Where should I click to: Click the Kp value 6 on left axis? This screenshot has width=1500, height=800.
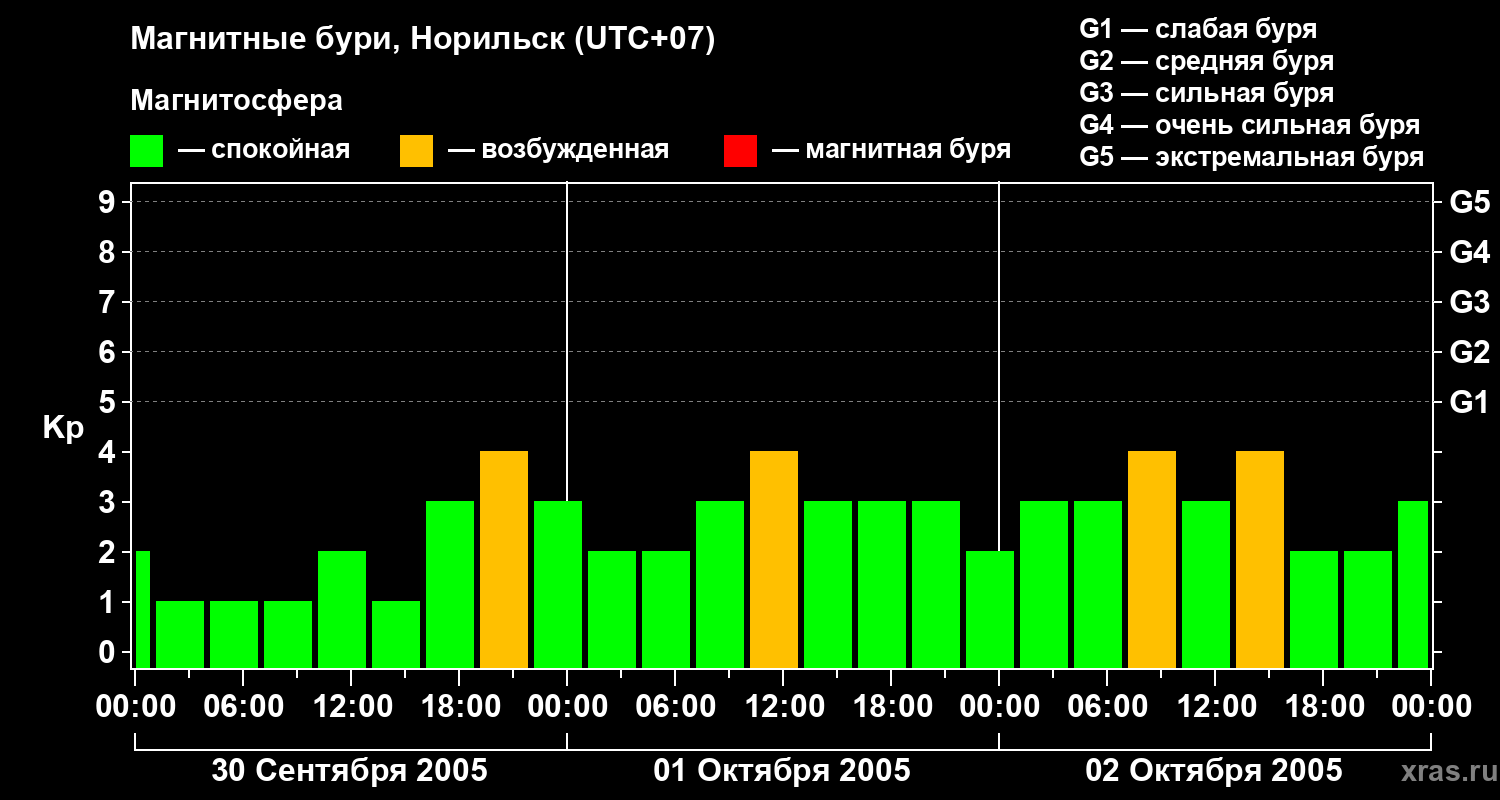coord(109,352)
